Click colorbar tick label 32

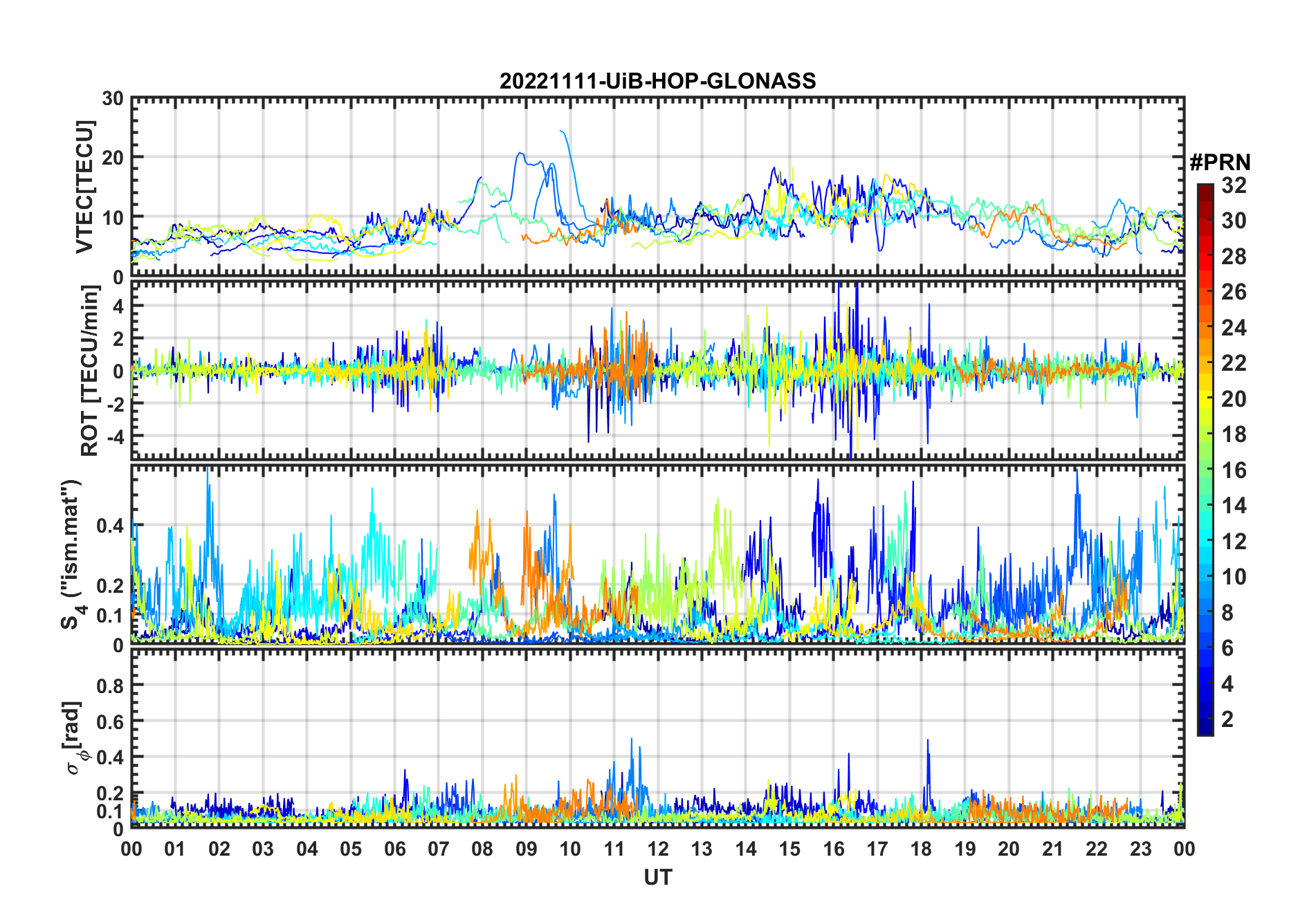click(x=1234, y=185)
